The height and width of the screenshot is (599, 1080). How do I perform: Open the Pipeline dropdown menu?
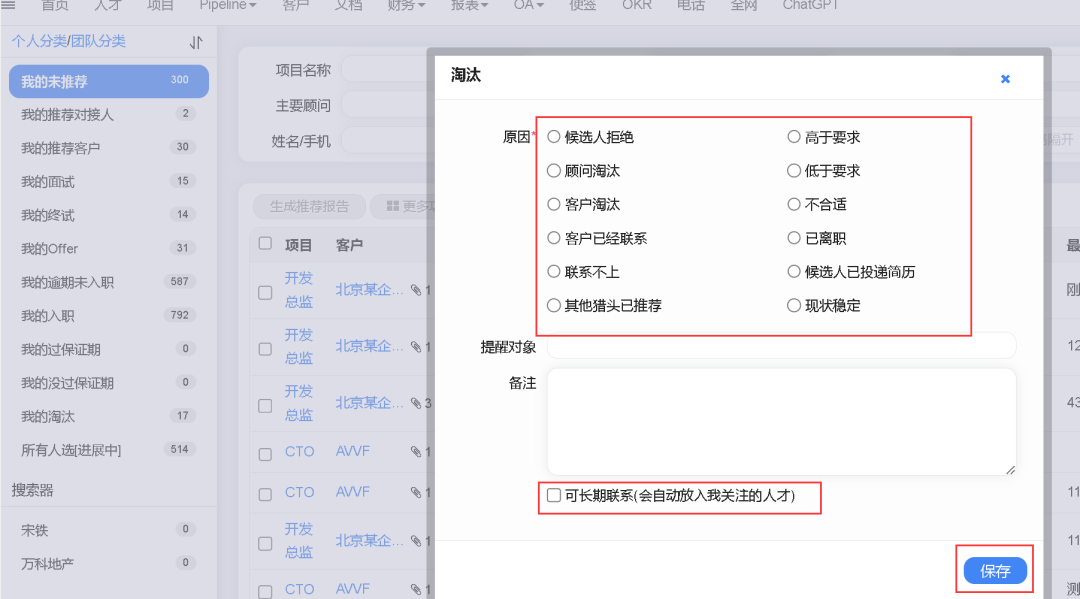[228, 6]
